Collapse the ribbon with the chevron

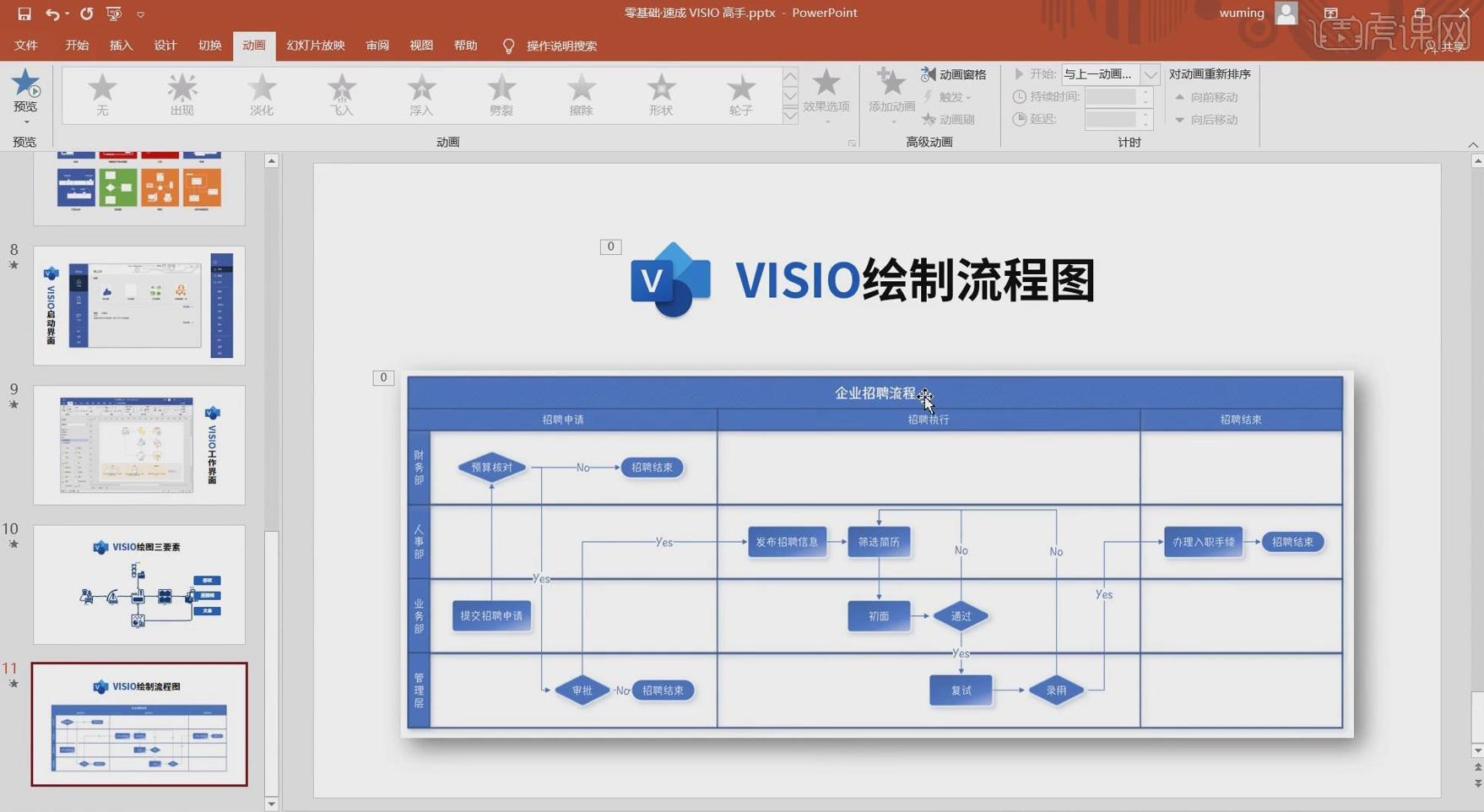[1473, 144]
